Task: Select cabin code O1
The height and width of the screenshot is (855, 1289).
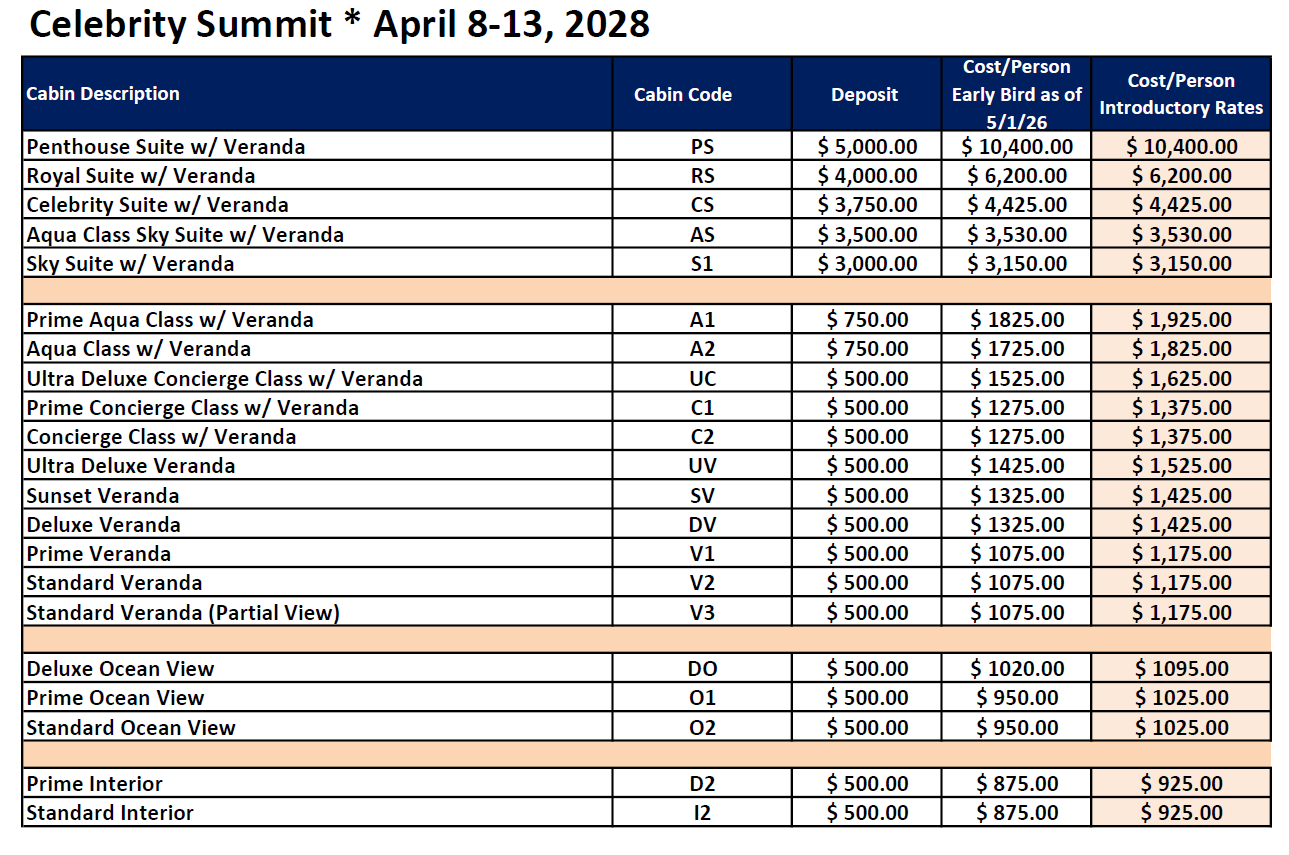Action: click(x=702, y=698)
